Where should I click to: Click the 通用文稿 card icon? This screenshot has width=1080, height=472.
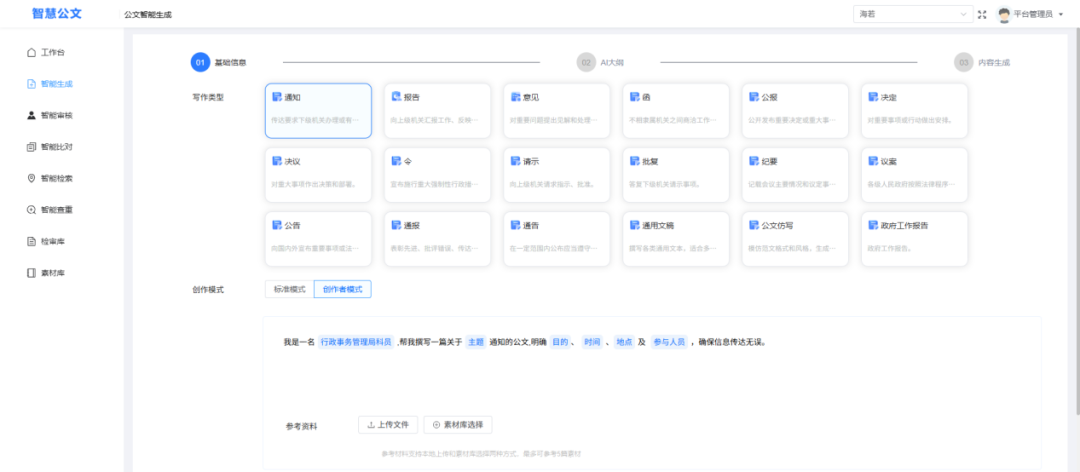635,225
